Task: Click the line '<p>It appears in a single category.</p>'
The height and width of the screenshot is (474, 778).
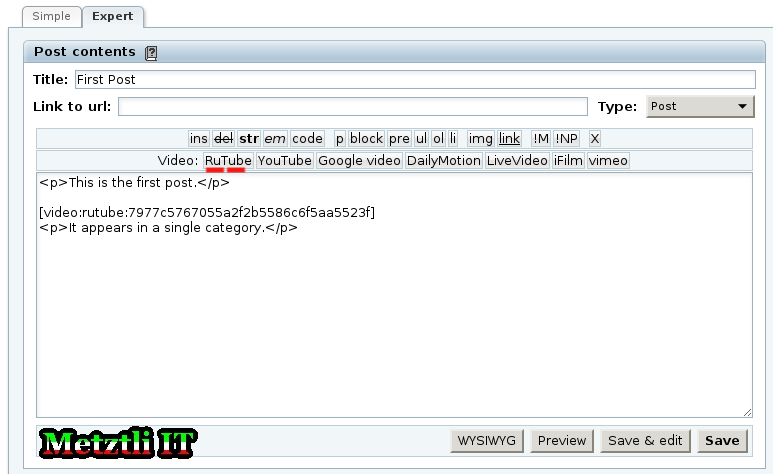Action: pos(168,228)
